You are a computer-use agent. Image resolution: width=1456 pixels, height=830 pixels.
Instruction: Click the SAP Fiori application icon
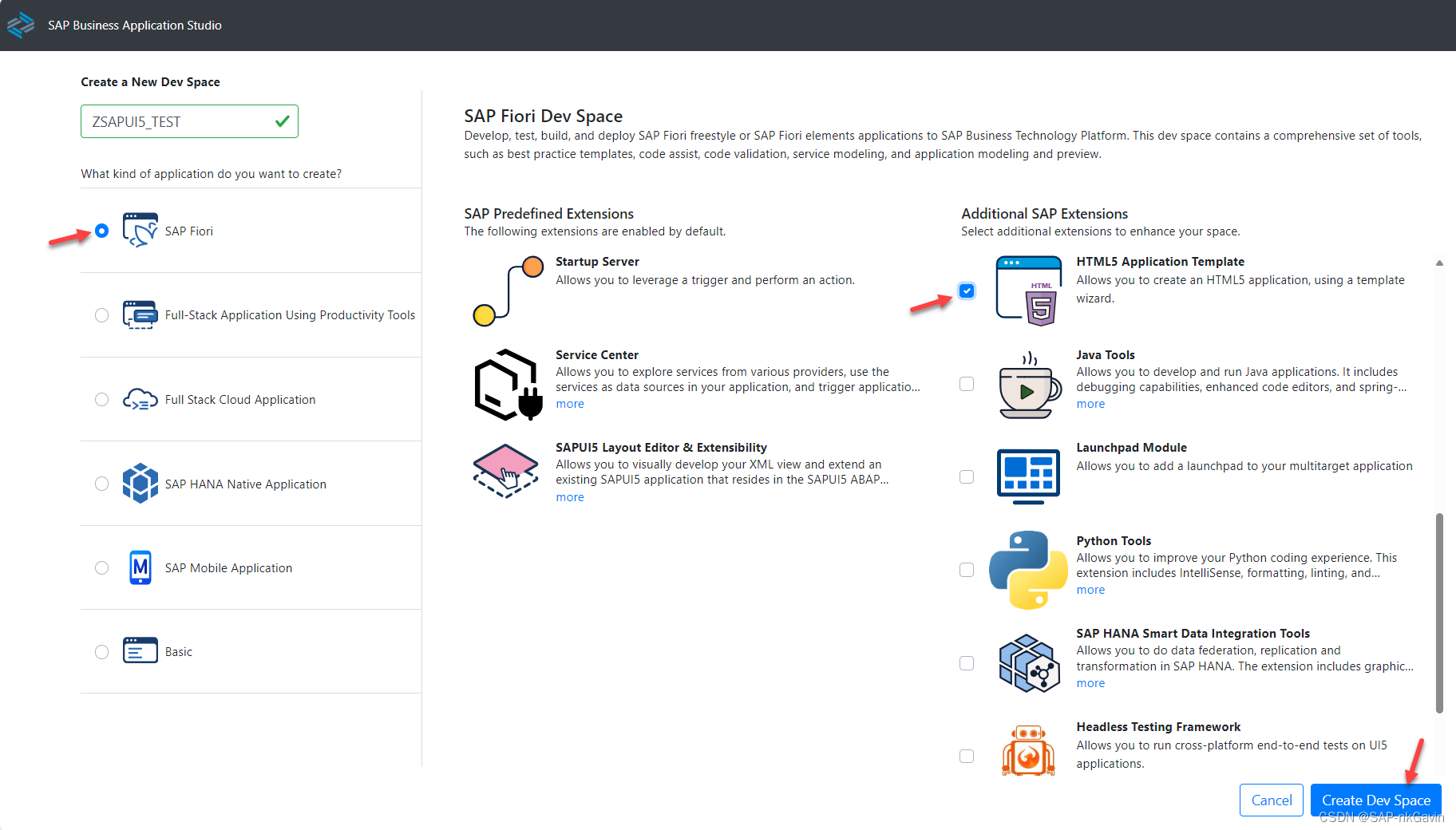click(140, 230)
